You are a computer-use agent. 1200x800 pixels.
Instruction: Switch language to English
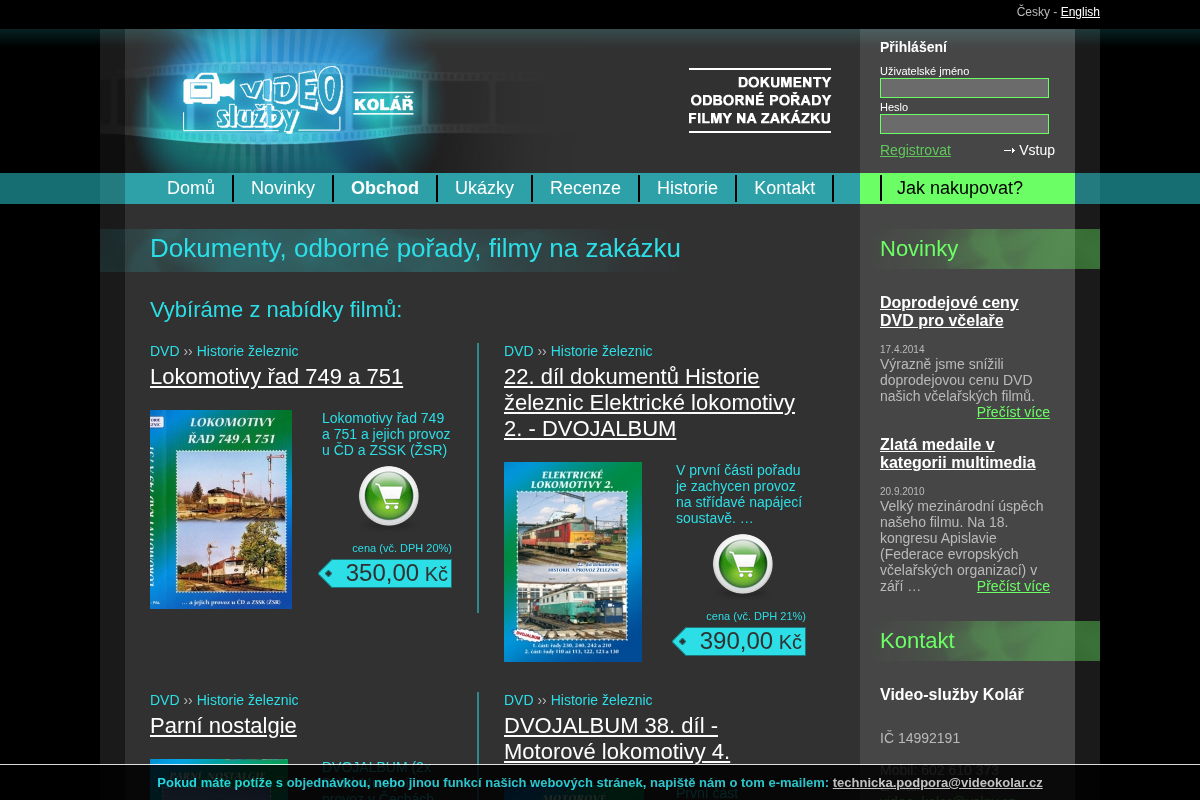pyautogui.click(x=1080, y=12)
